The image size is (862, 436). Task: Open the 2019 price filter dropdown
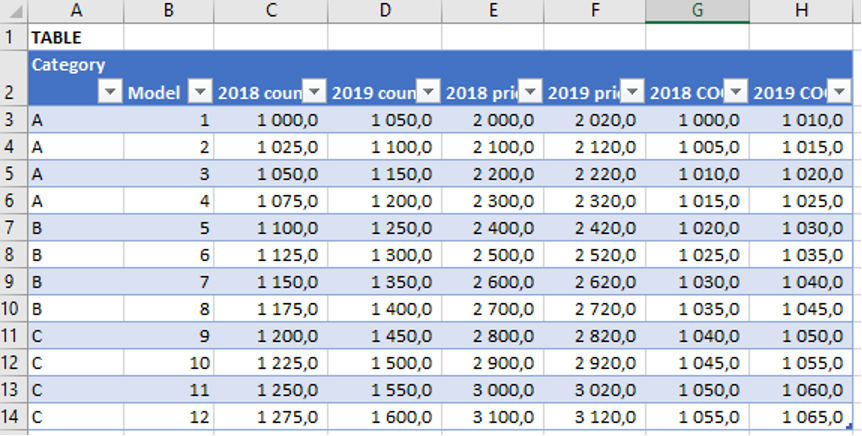[x=632, y=92]
